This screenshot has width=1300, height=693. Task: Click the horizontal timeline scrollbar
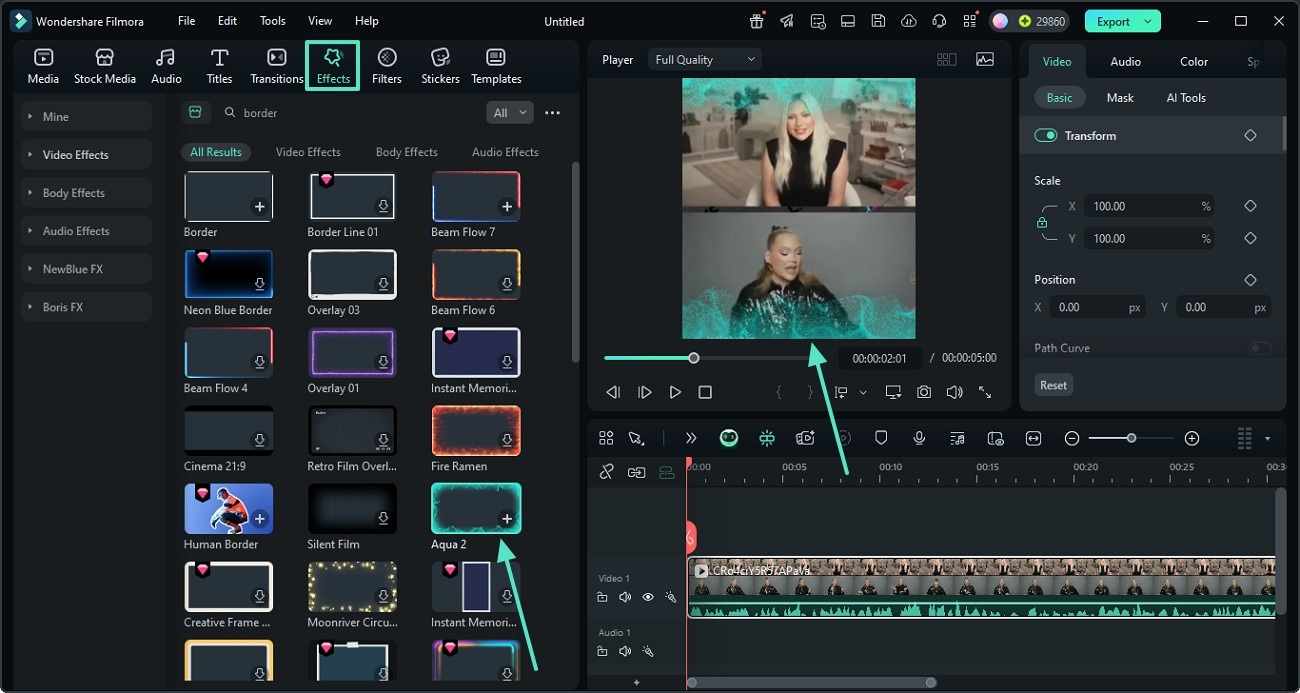tap(811, 682)
